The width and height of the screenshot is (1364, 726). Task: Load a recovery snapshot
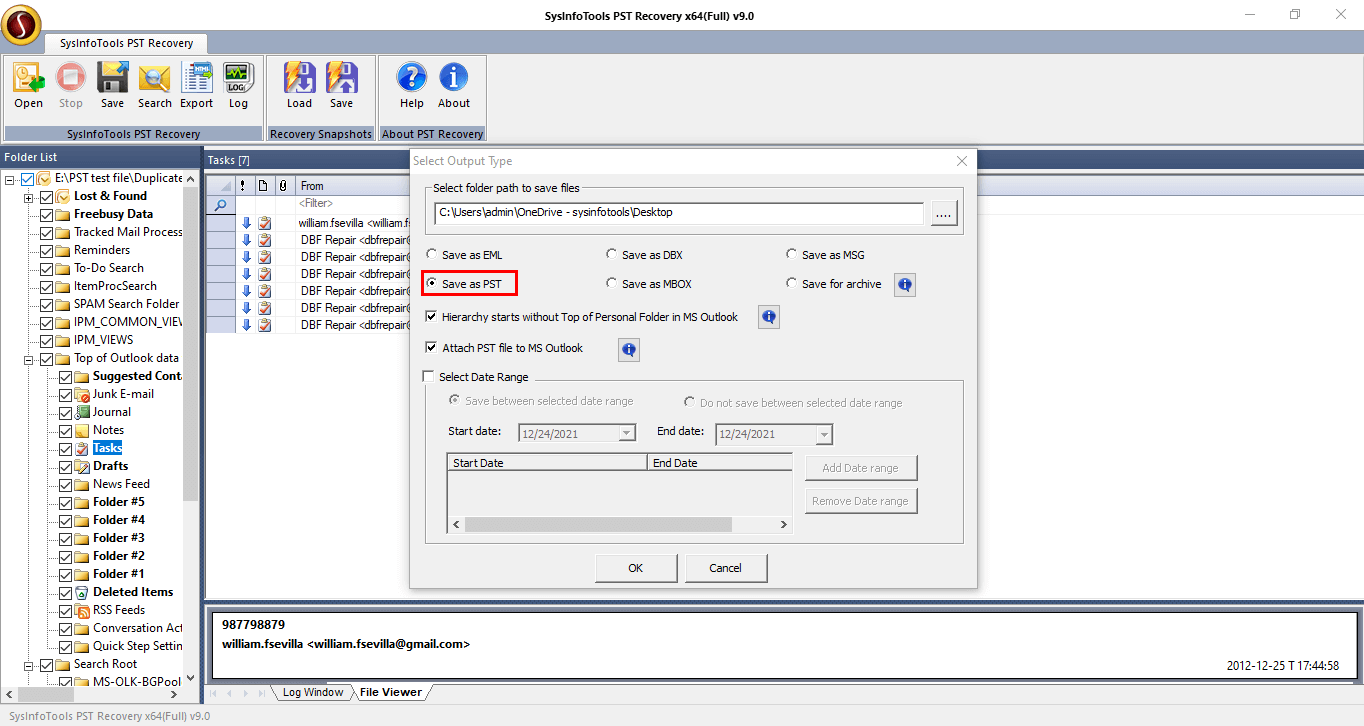pyautogui.click(x=299, y=85)
